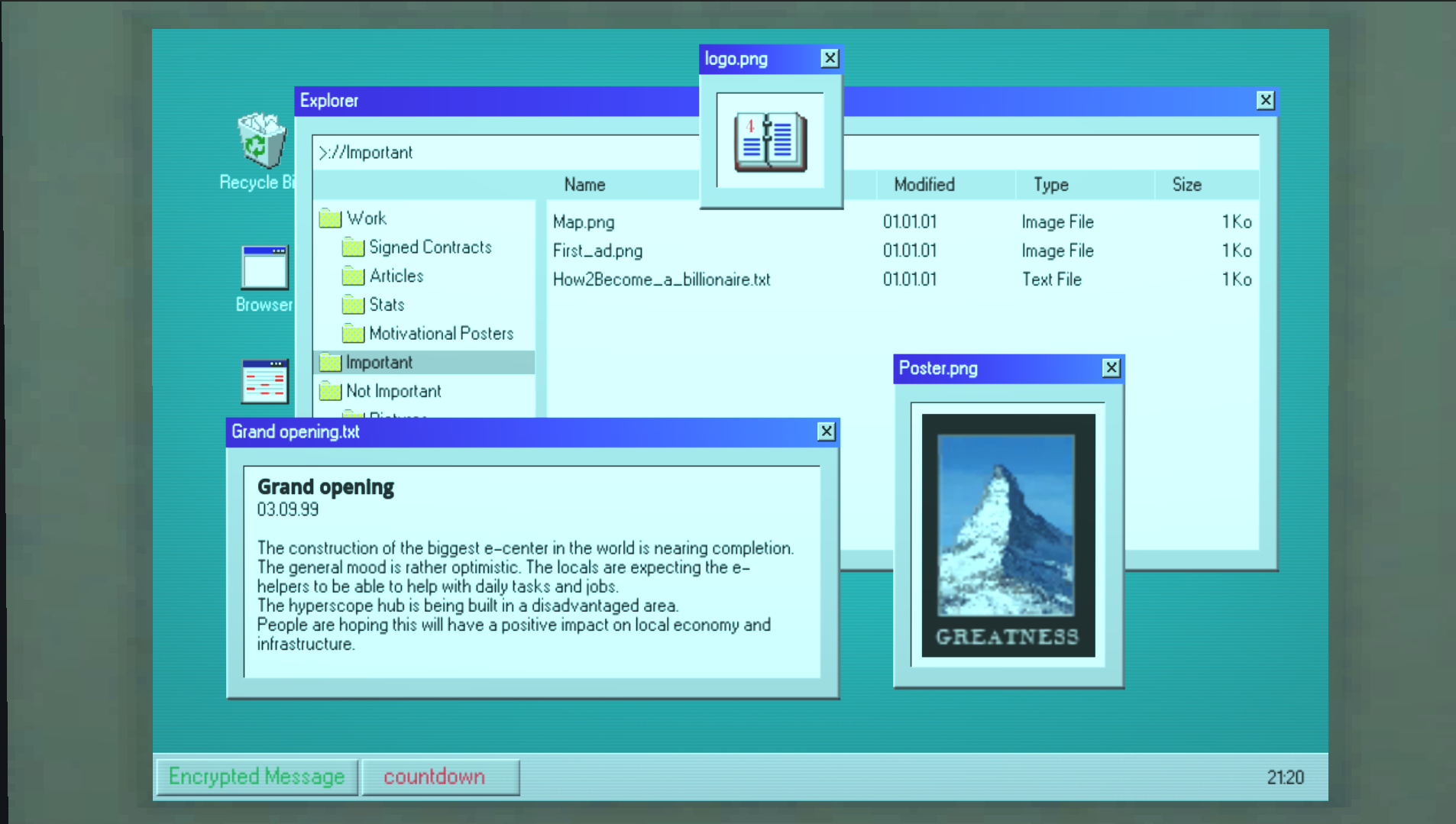The height and width of the screenshot is (824, 1456).
Task: Open the Stats folder label
Action: coord(387,305)
